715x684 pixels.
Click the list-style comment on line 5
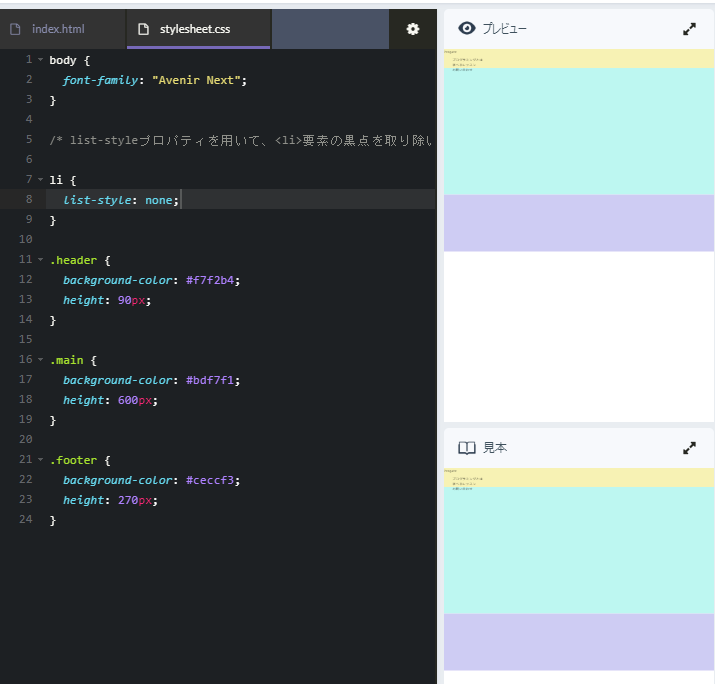[240, 140]
